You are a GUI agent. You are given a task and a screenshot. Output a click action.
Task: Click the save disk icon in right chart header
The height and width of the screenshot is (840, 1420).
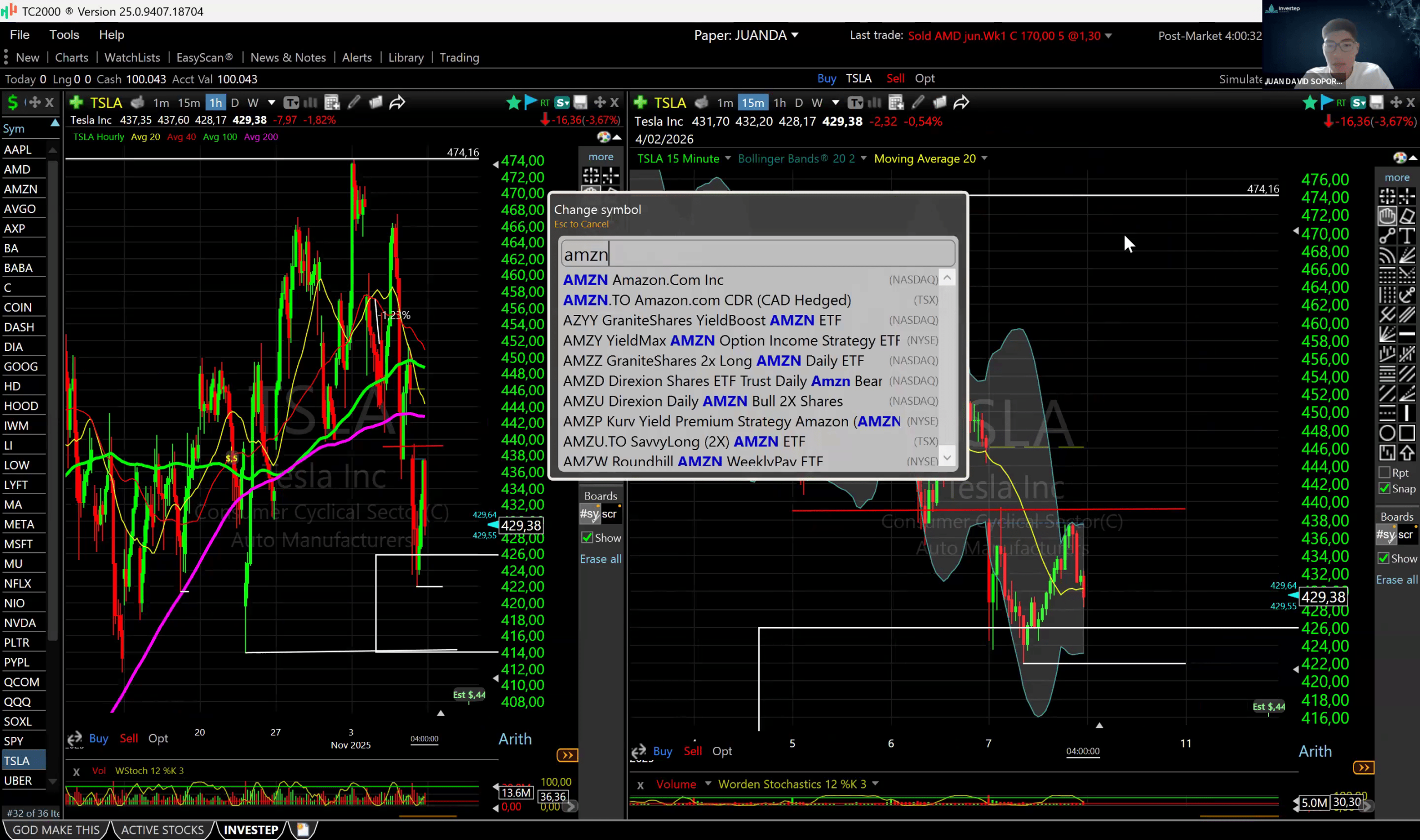1377,103
